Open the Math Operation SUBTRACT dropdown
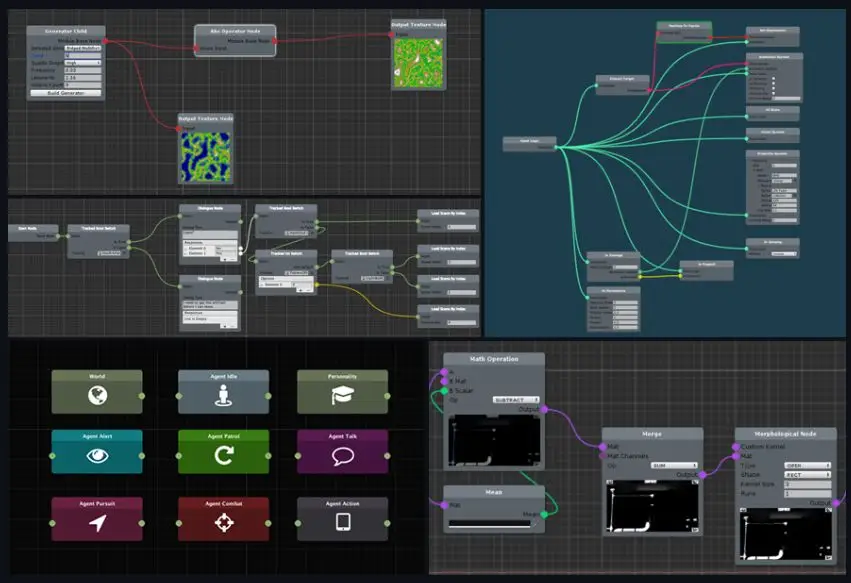Image resolution: width=851 pixels, height=583 pixels. tap(516, 400)
